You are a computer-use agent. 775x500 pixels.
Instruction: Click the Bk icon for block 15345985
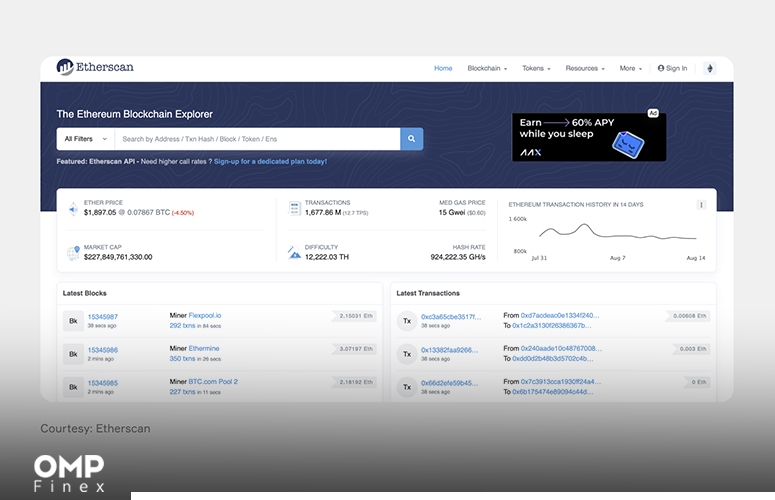(x=73, y=387)
